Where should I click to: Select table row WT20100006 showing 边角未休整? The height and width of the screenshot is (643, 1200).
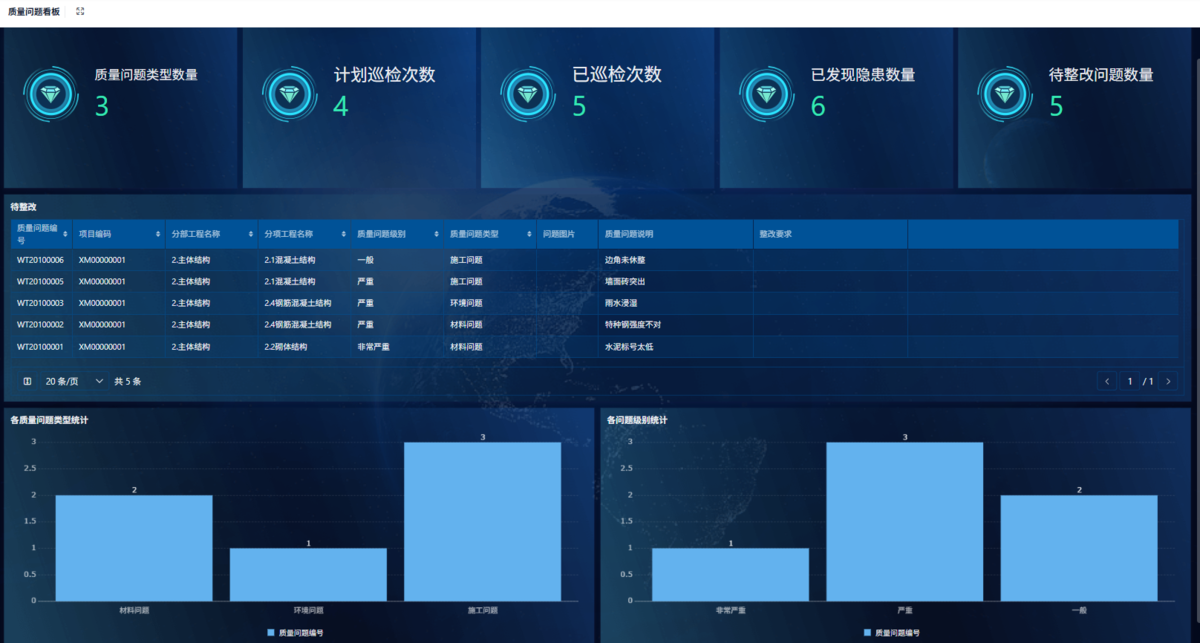click(x=300, y=259)
